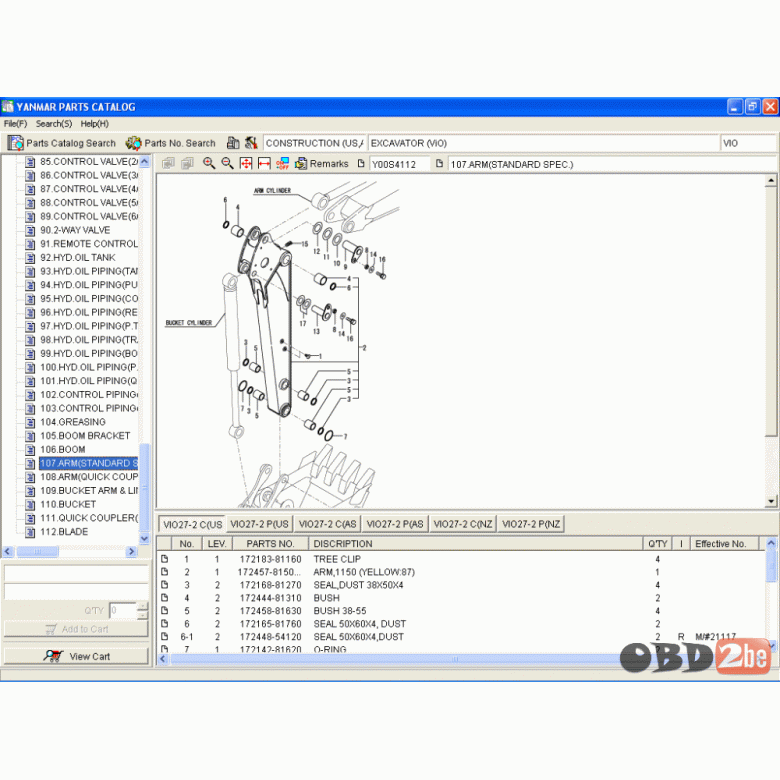Open Parts No. Search
780x780 pixels.
(x=171, y=143)
